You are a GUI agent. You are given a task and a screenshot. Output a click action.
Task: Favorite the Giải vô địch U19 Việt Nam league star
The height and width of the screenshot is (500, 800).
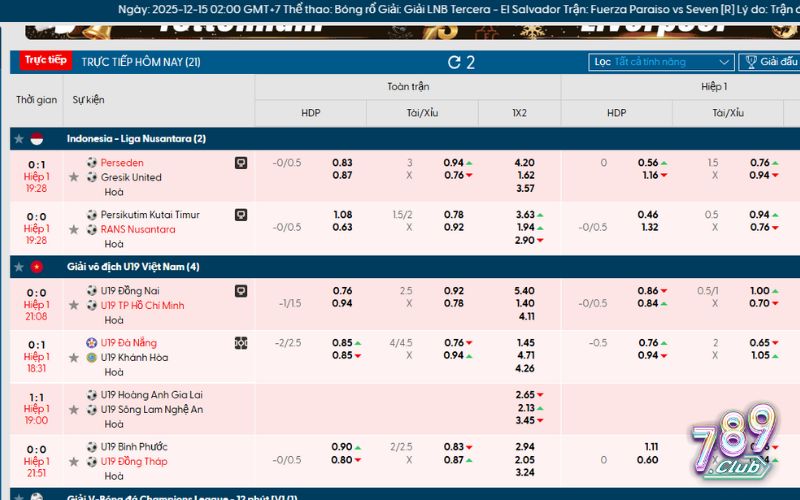(x=19, y=267)
